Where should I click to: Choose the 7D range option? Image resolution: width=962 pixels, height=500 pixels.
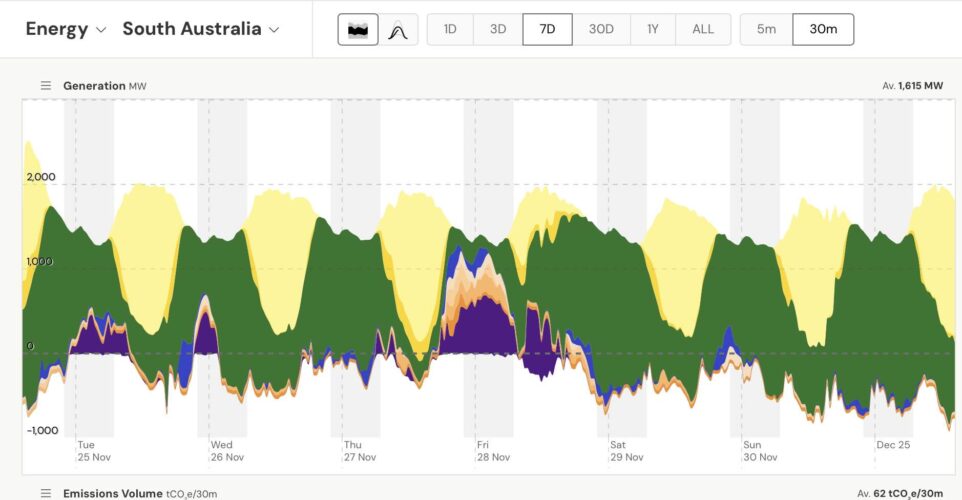point(547,29)
